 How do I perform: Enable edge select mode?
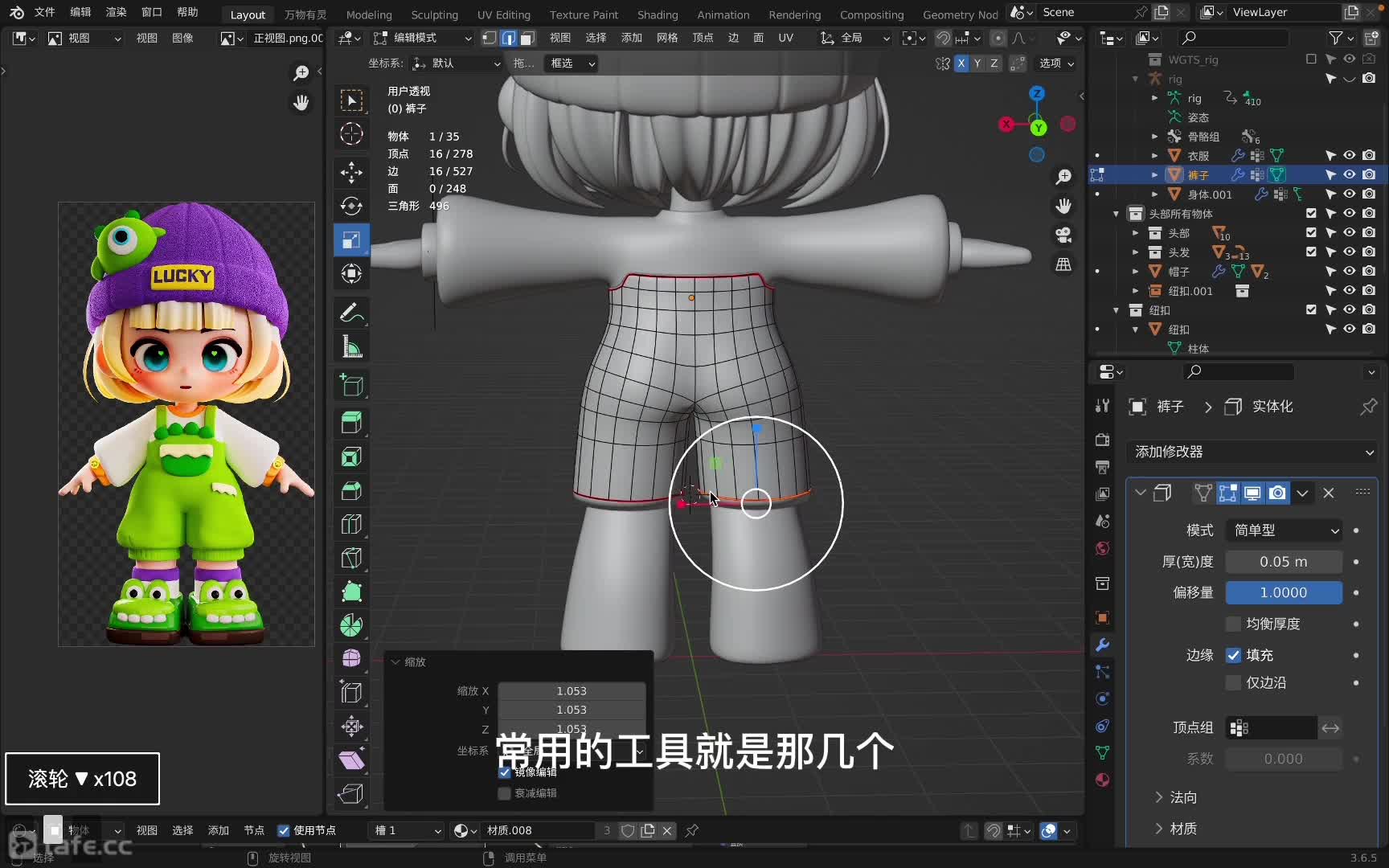[x=509, y=38]
